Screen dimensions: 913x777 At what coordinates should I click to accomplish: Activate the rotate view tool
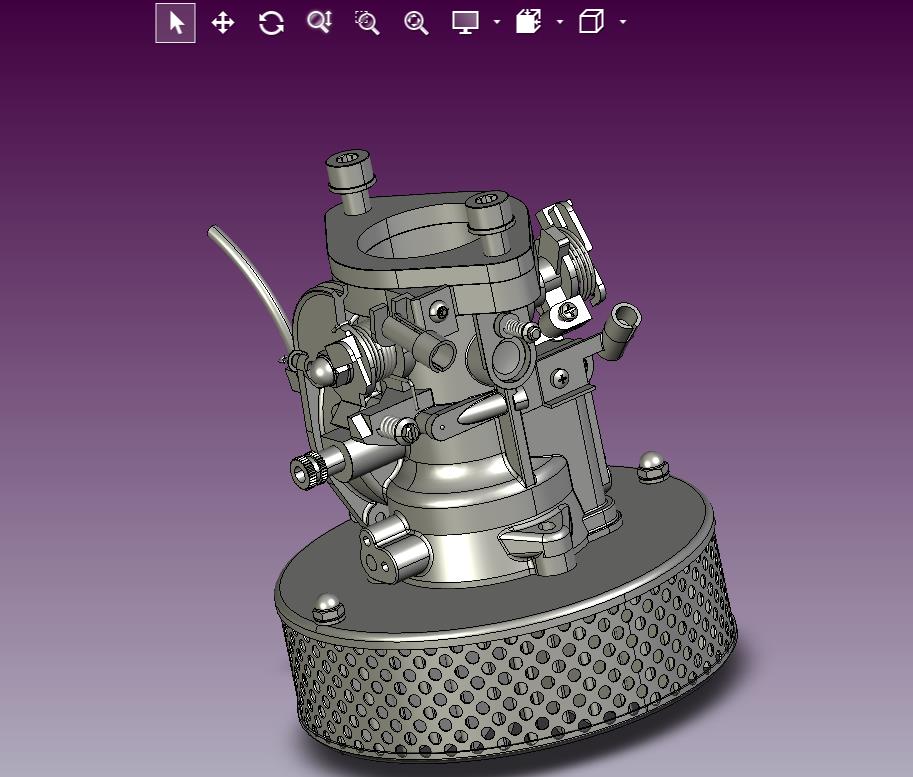pyautogui.click(x=271, y=23)
